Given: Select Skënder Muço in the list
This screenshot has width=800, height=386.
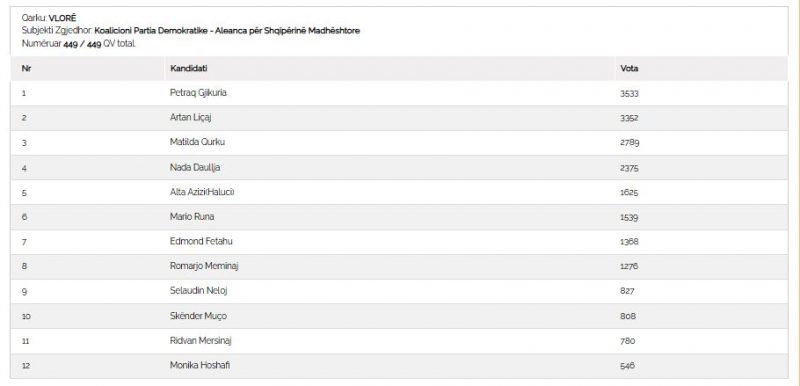Looking at the screenshot, I should coord(198,316).
